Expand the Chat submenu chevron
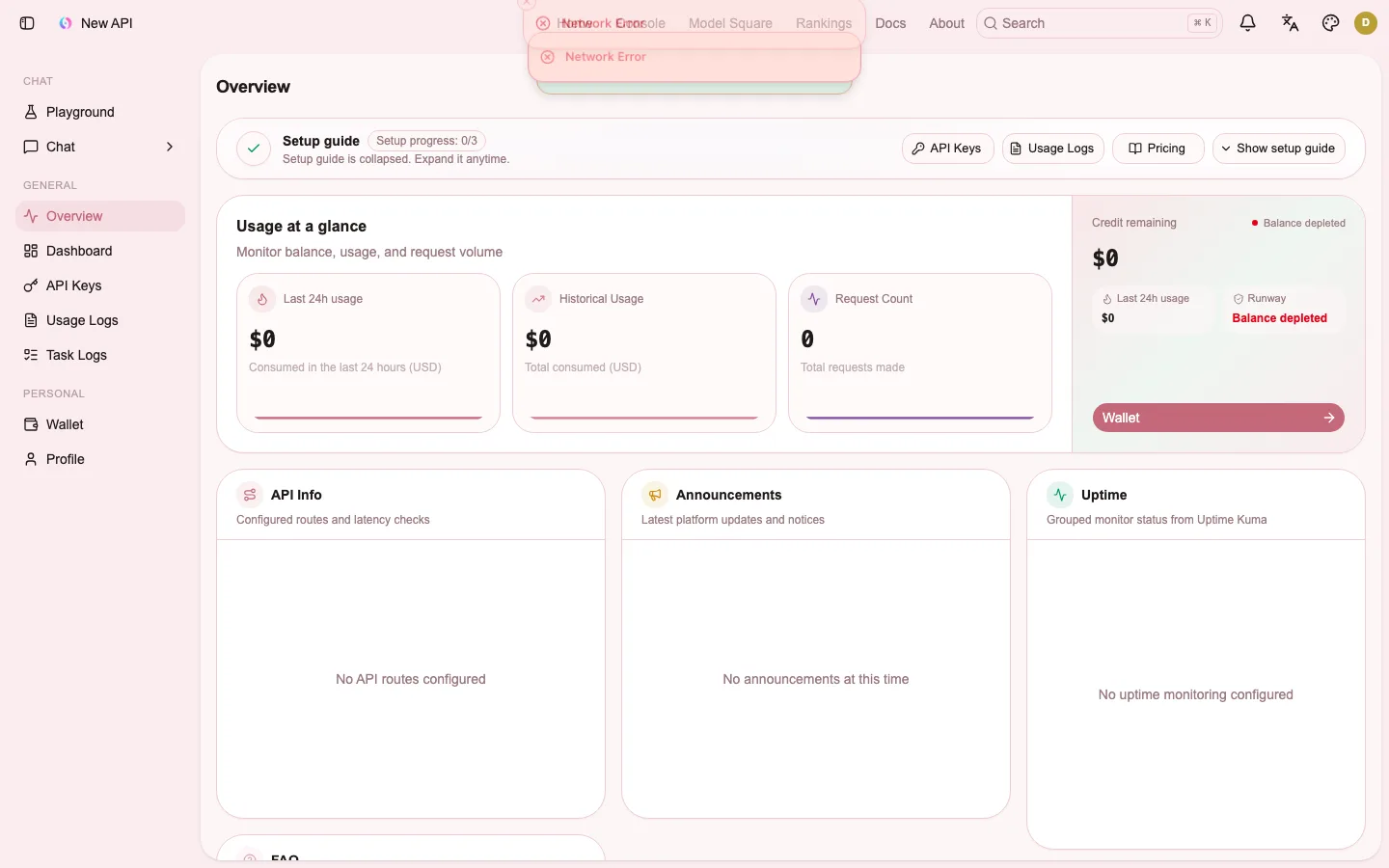Viewport: 1389px width, 868px height. pos(170,147)
